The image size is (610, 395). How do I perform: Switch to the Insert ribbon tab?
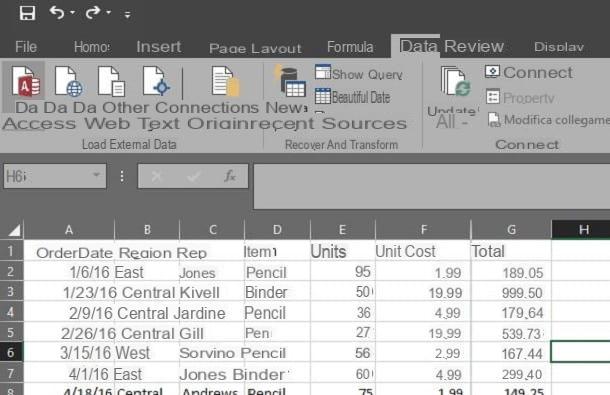tap(158, 47)
